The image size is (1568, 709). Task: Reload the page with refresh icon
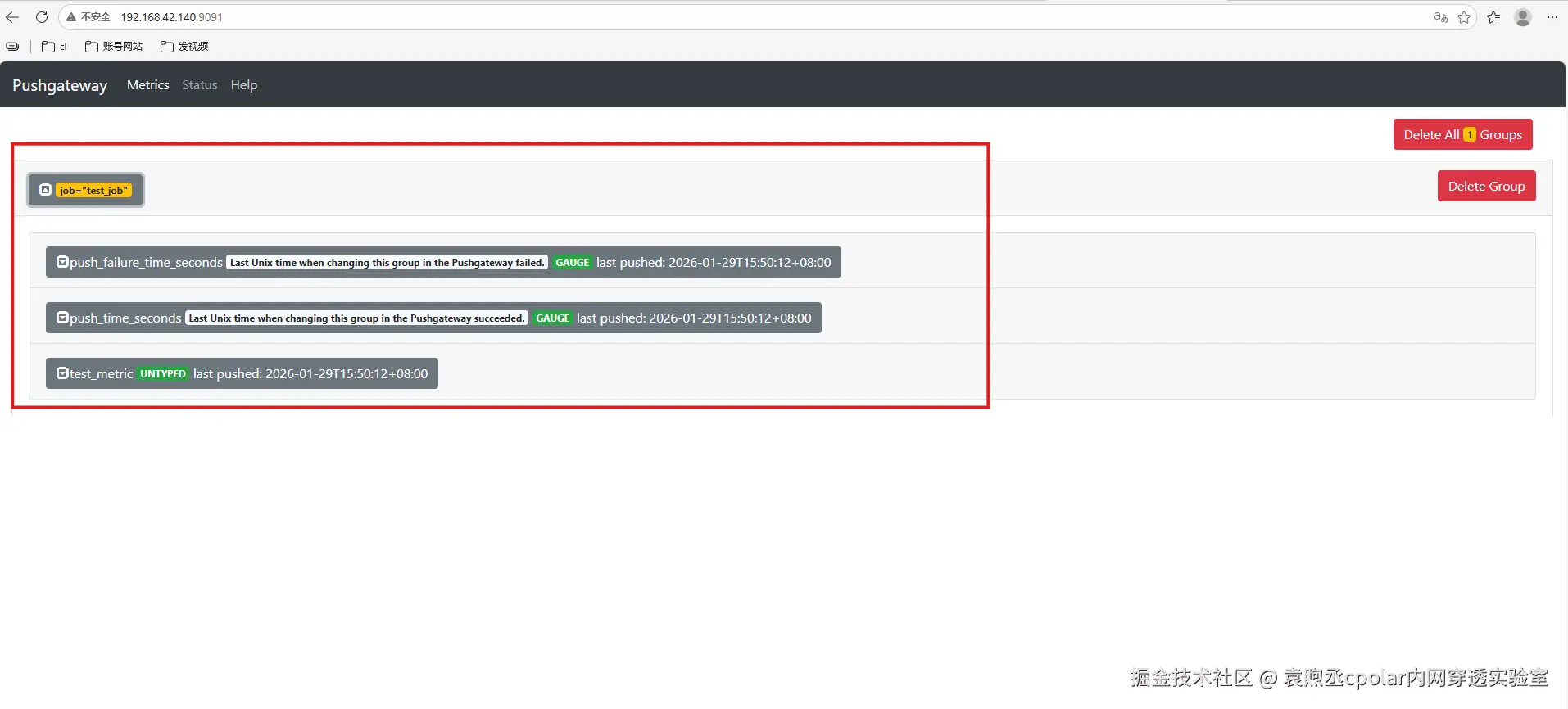tap(42, 17)
